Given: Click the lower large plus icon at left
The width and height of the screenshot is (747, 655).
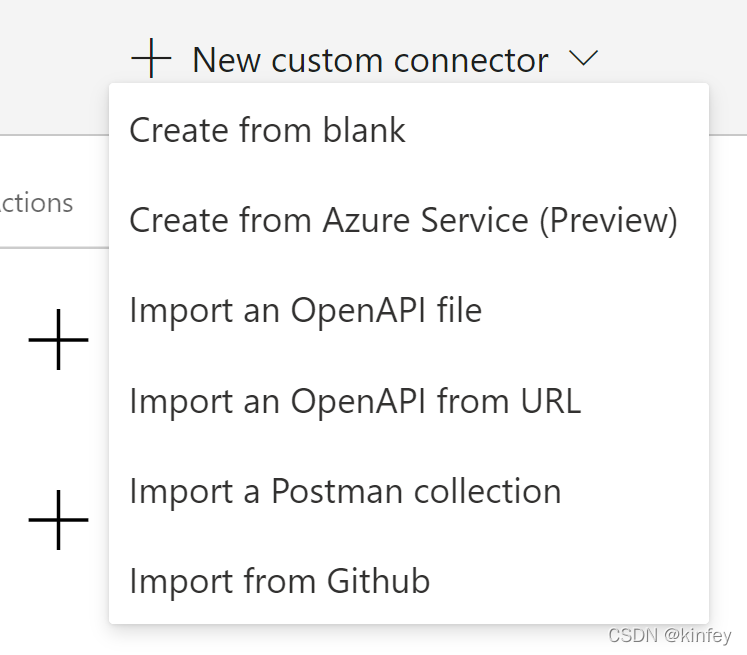Looking at the screenshot, I should (59, 520).
